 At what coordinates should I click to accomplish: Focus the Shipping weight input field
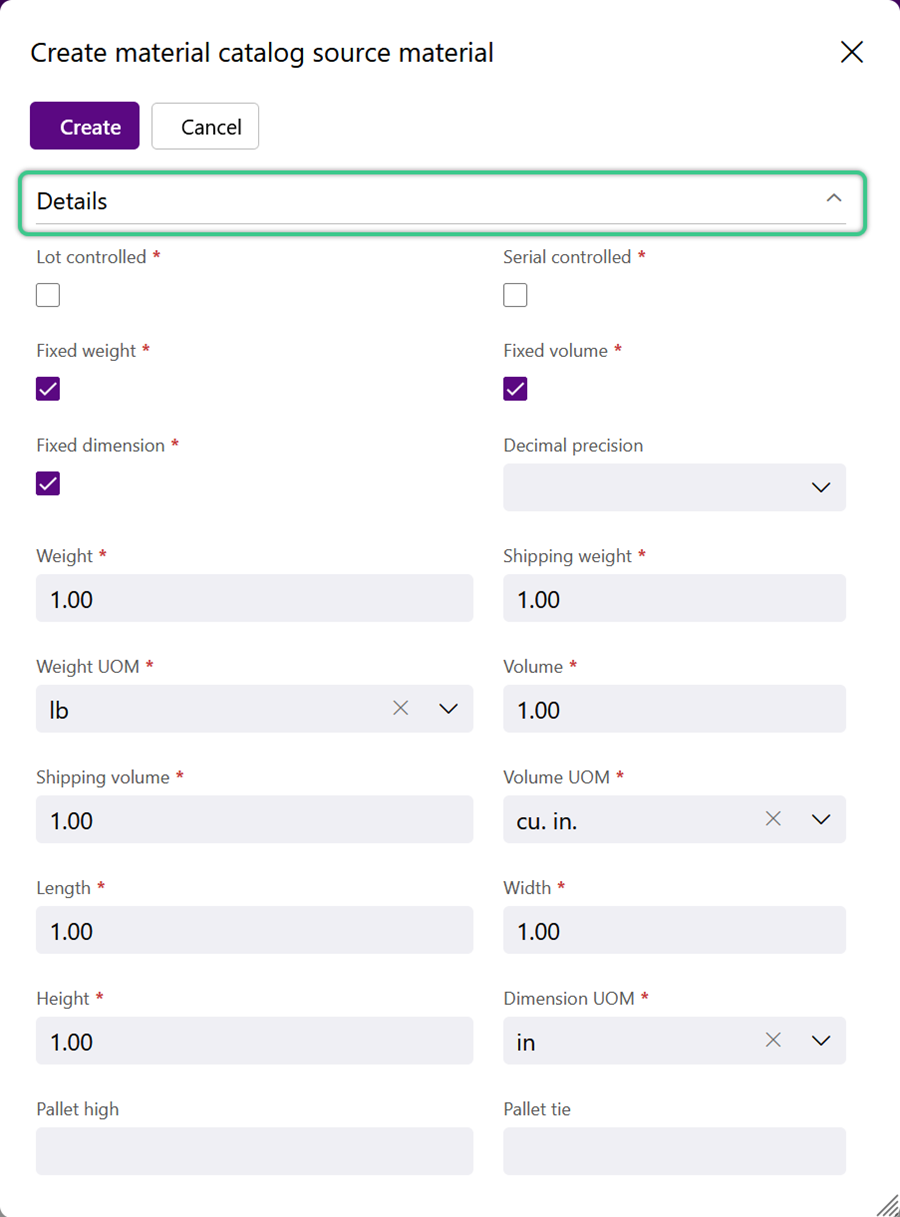coord(674,598)
